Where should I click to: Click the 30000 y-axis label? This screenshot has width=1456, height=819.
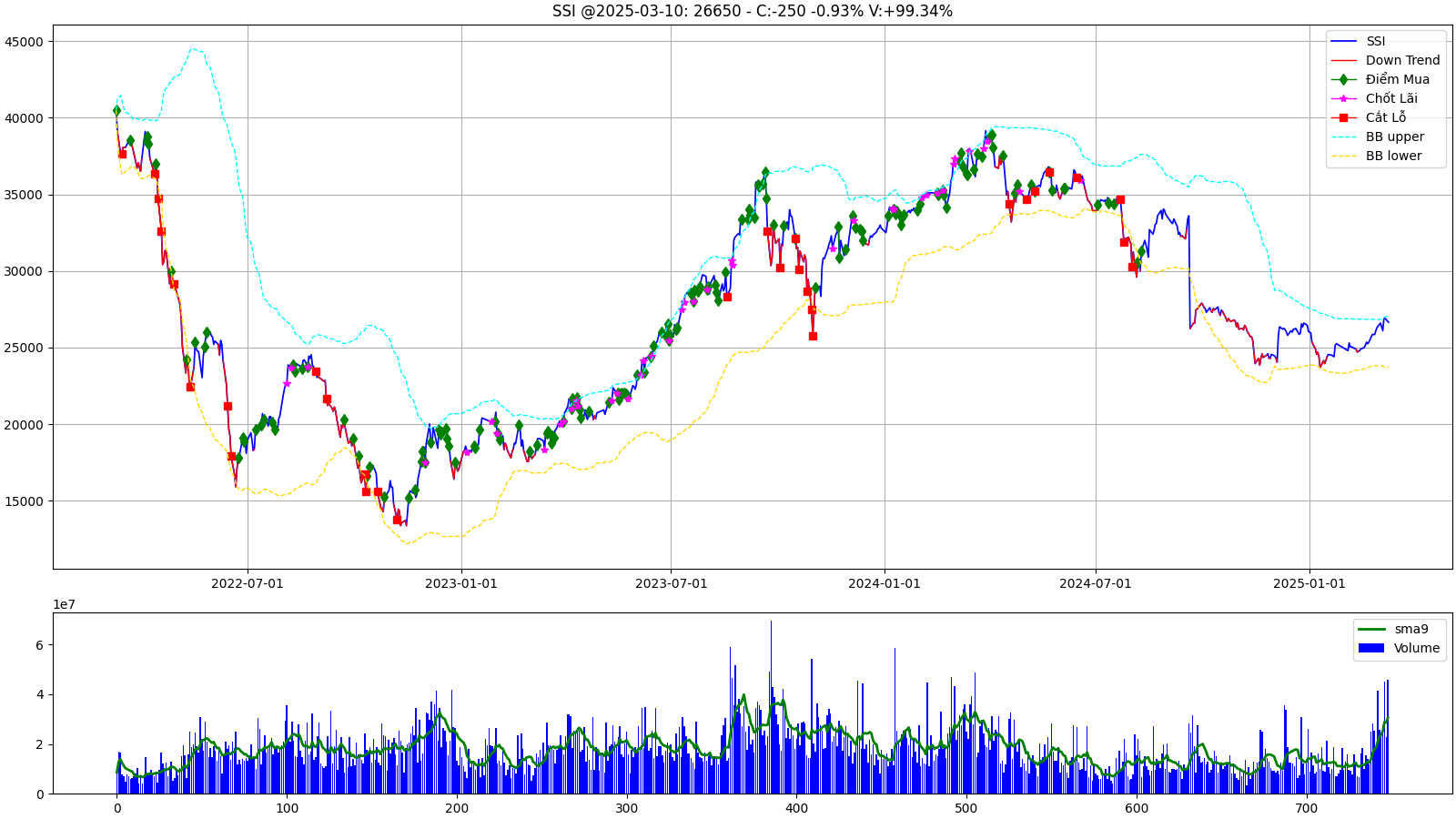(24, 271)
